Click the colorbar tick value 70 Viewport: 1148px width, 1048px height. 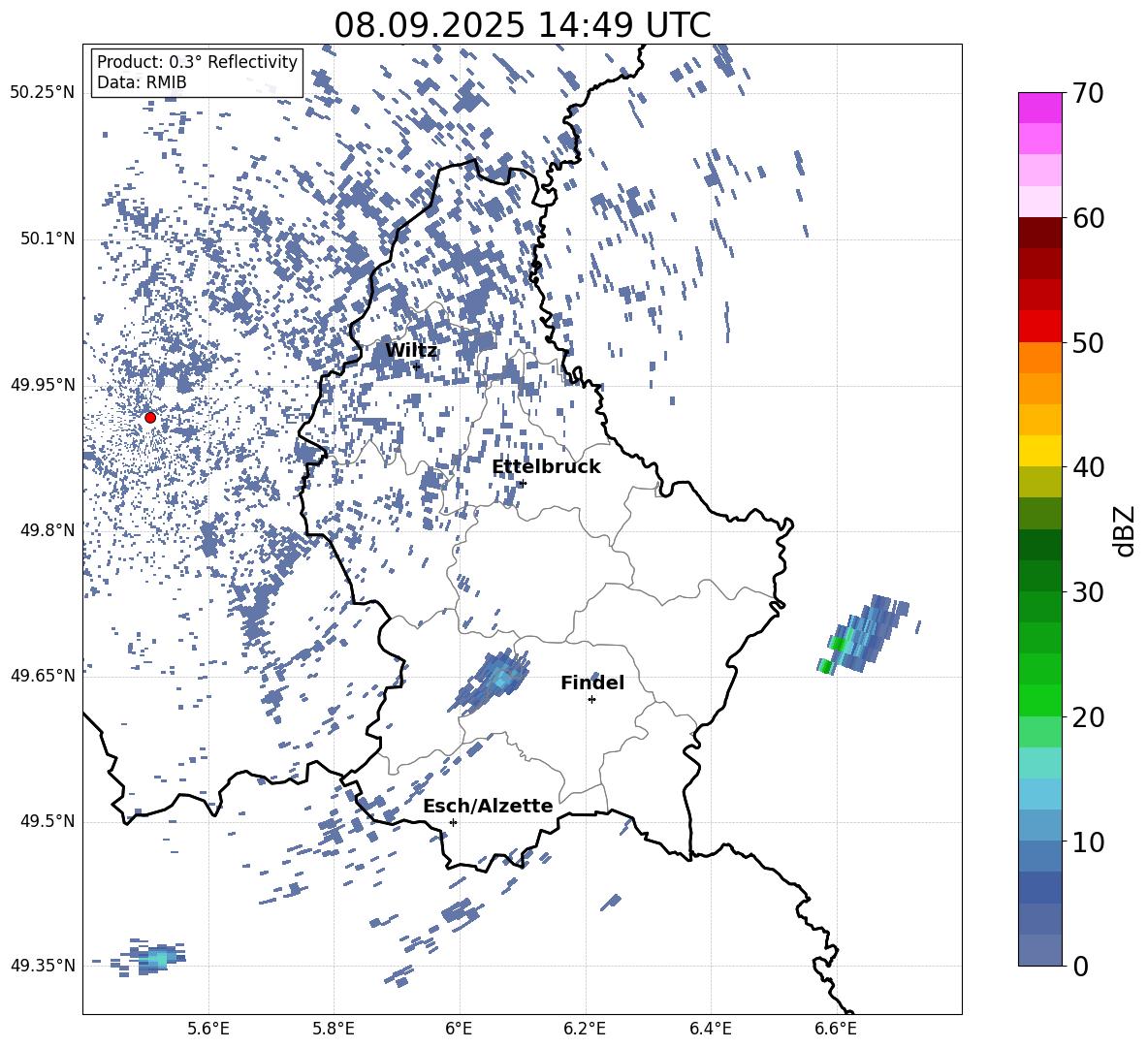pos(1088,93)
